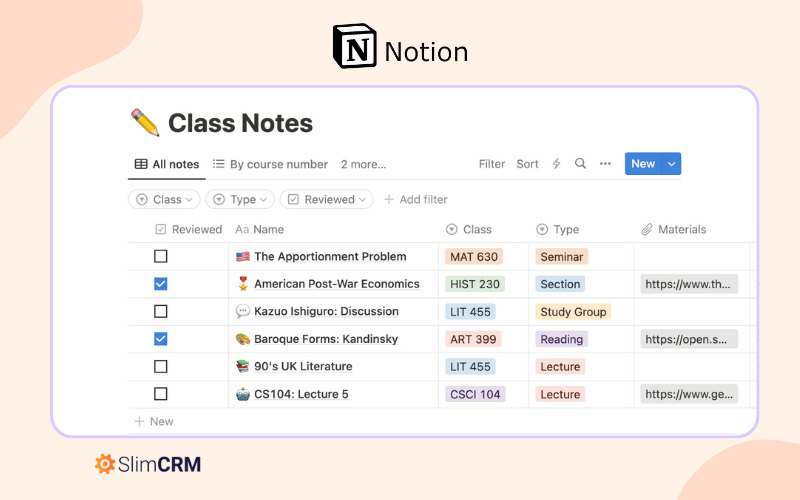The width and height of the screenshot is (800, 500).
Task: Check The Apportionment Problem reviewed box
Action: pyautogui.click(x=161, y=256)
